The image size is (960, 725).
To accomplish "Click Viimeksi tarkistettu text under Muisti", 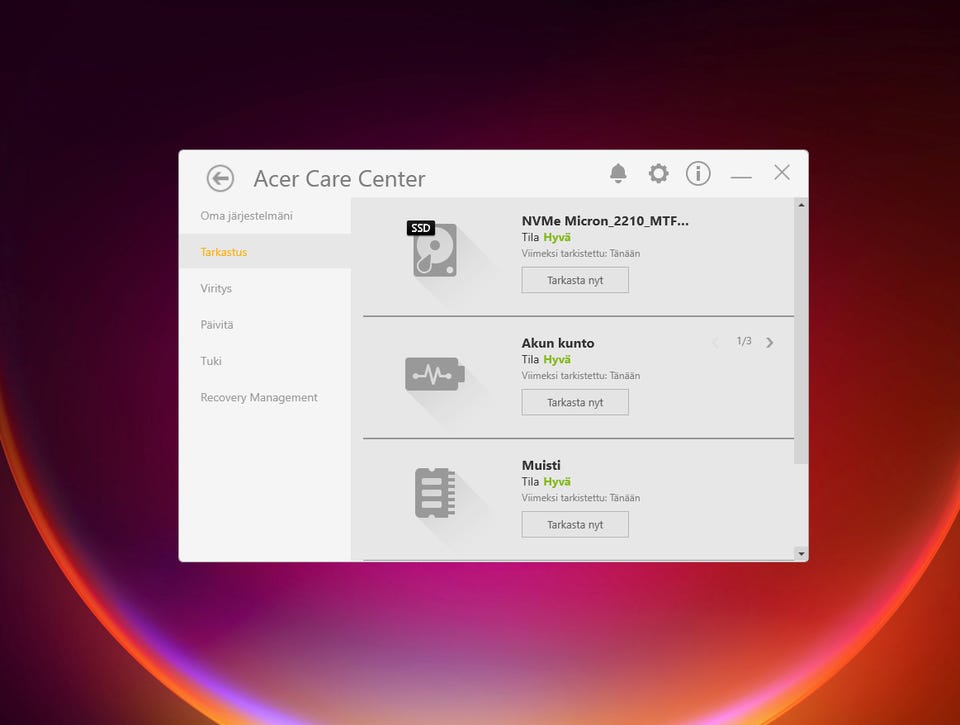I will pyautogui.click(x=580, y=498).
